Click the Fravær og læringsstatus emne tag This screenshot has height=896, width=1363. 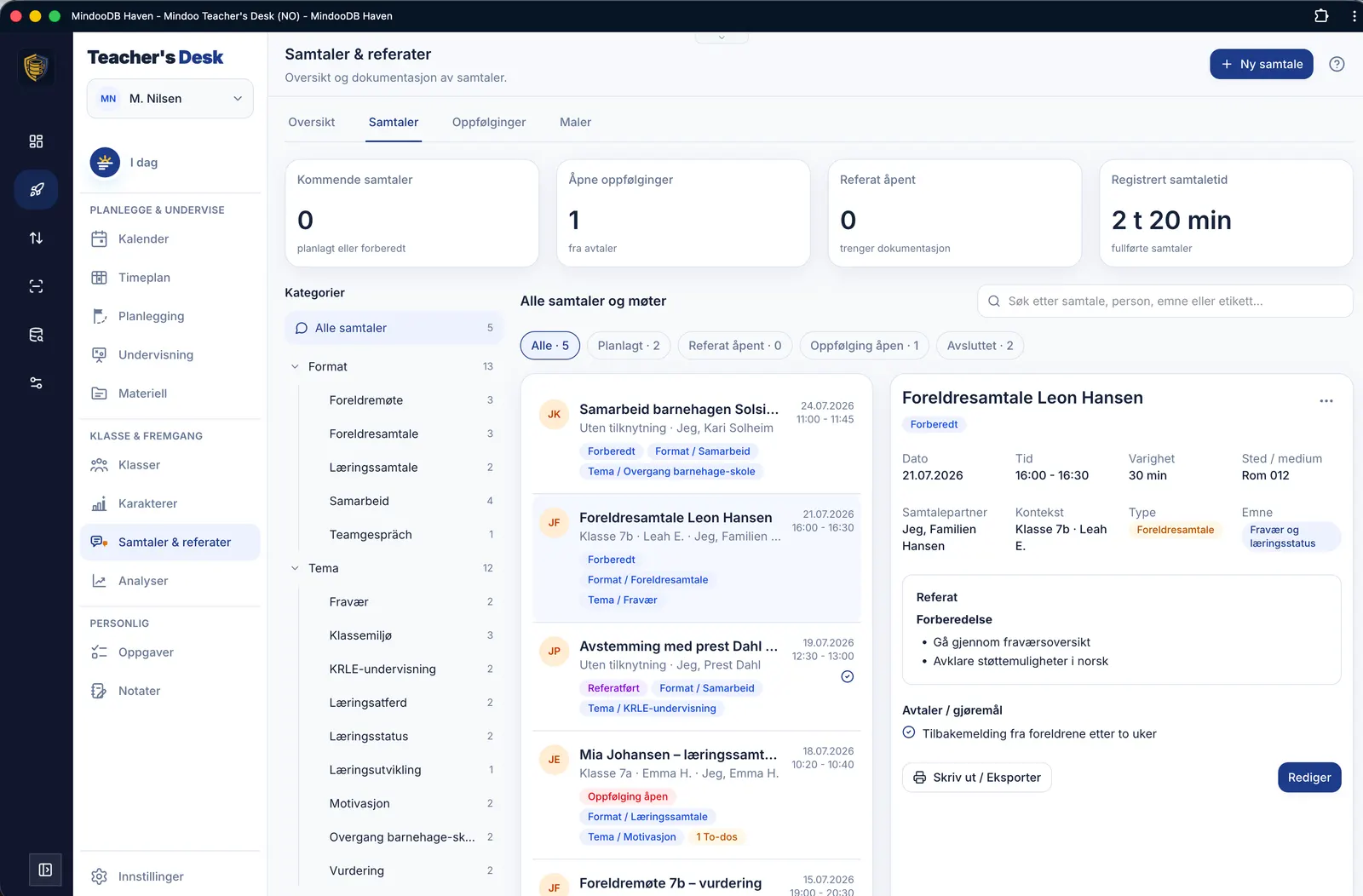pos(1291,537)
